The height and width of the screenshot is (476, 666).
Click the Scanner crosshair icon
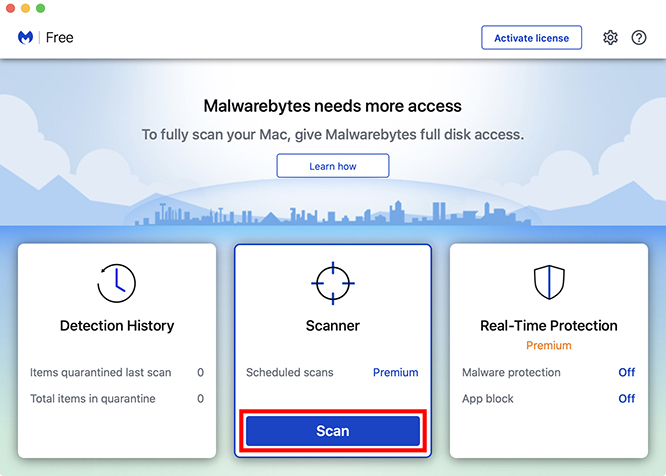(x=333, y=283)
